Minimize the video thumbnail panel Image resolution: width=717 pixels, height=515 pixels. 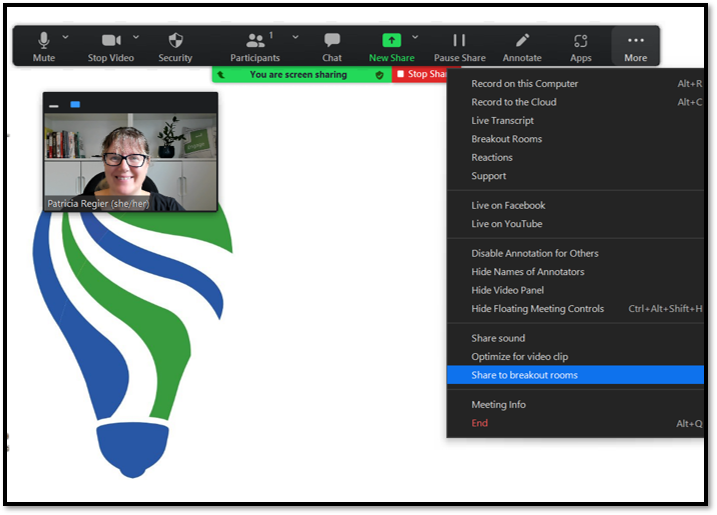click(54, 106)
